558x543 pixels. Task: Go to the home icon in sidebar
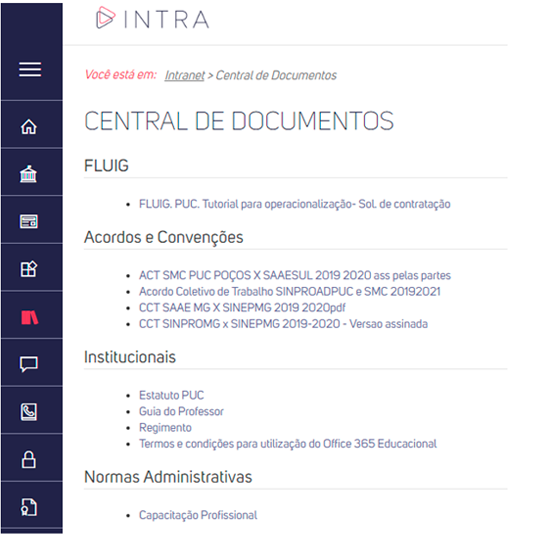[x=29, y=127]
